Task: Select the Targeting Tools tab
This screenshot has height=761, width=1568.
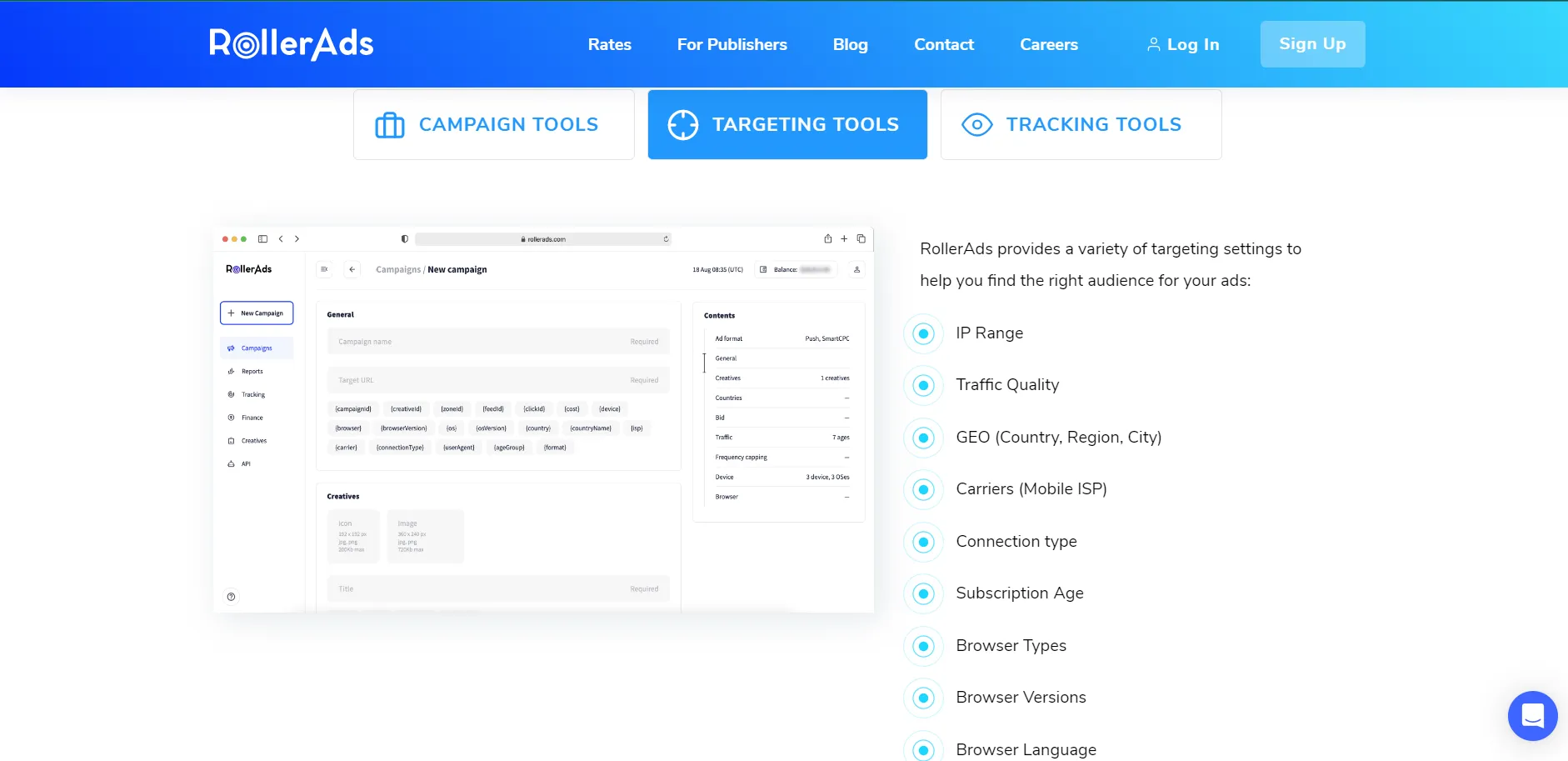Action: [787, 124]
